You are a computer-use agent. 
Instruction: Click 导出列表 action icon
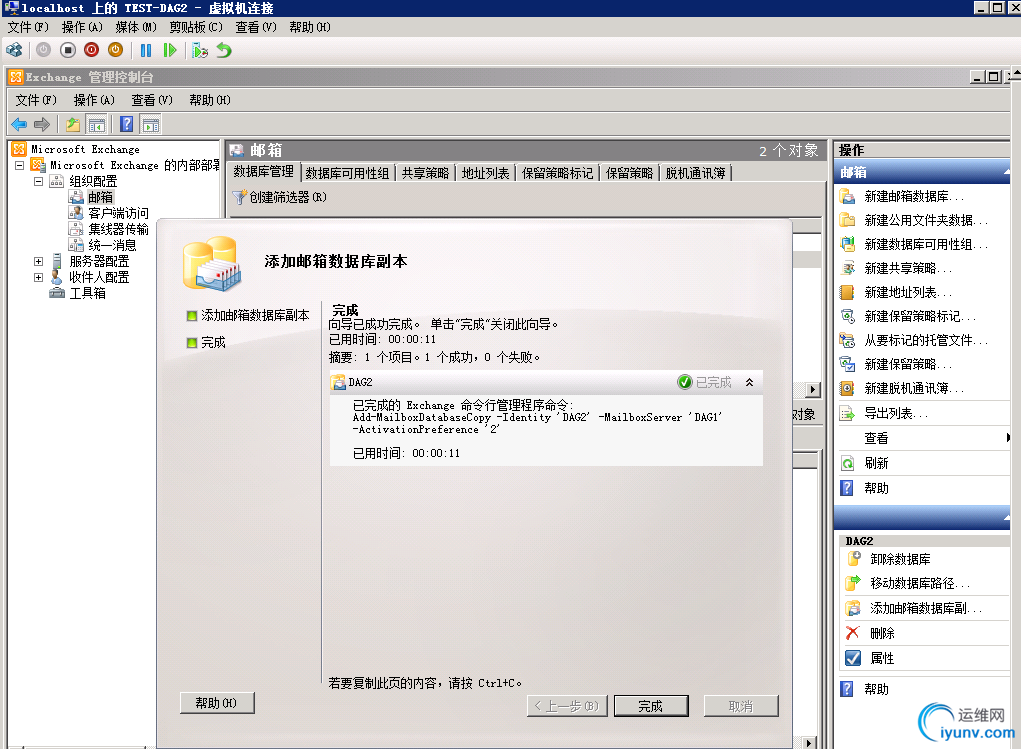847,414
